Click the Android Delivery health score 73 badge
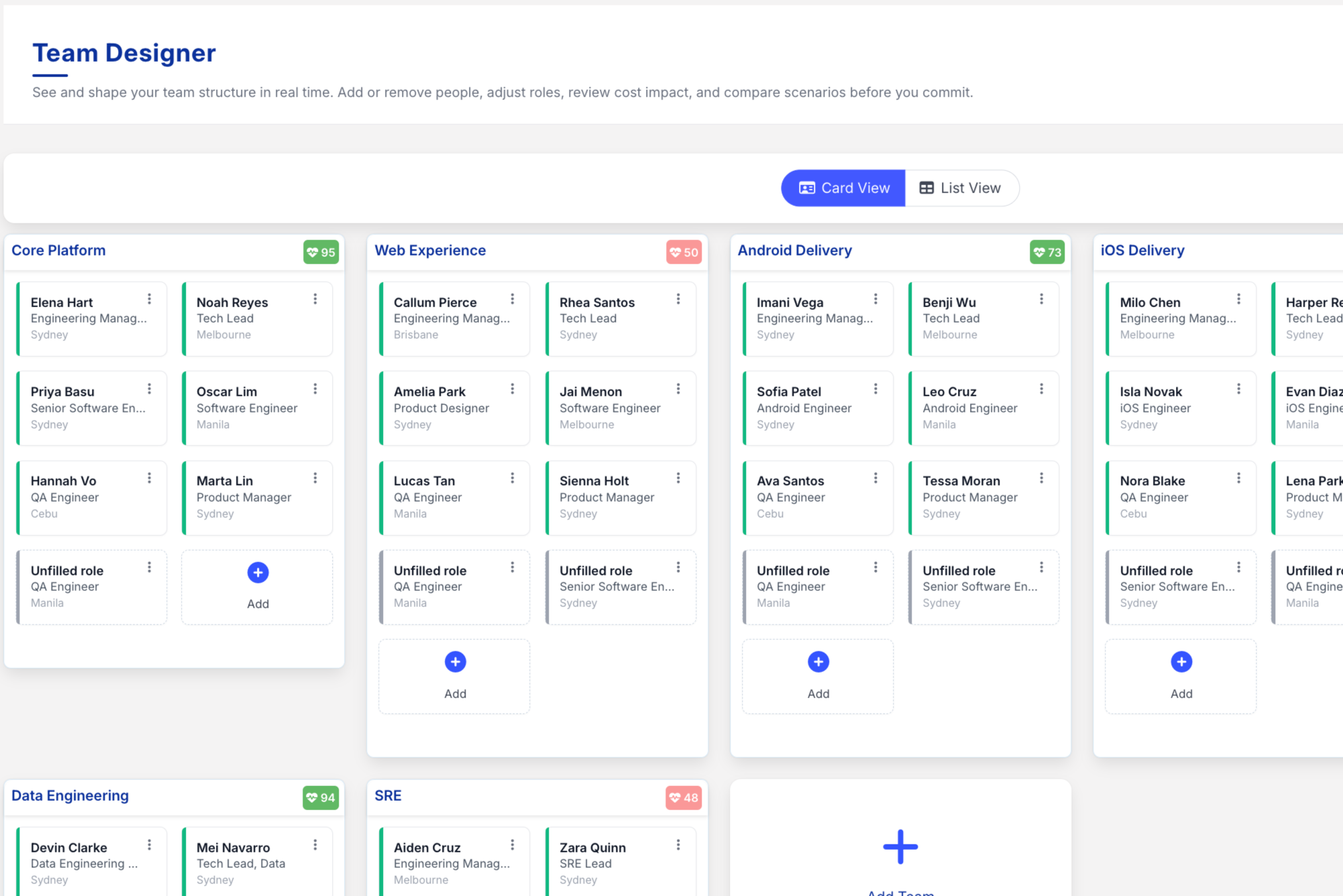 pos(1046,252)
